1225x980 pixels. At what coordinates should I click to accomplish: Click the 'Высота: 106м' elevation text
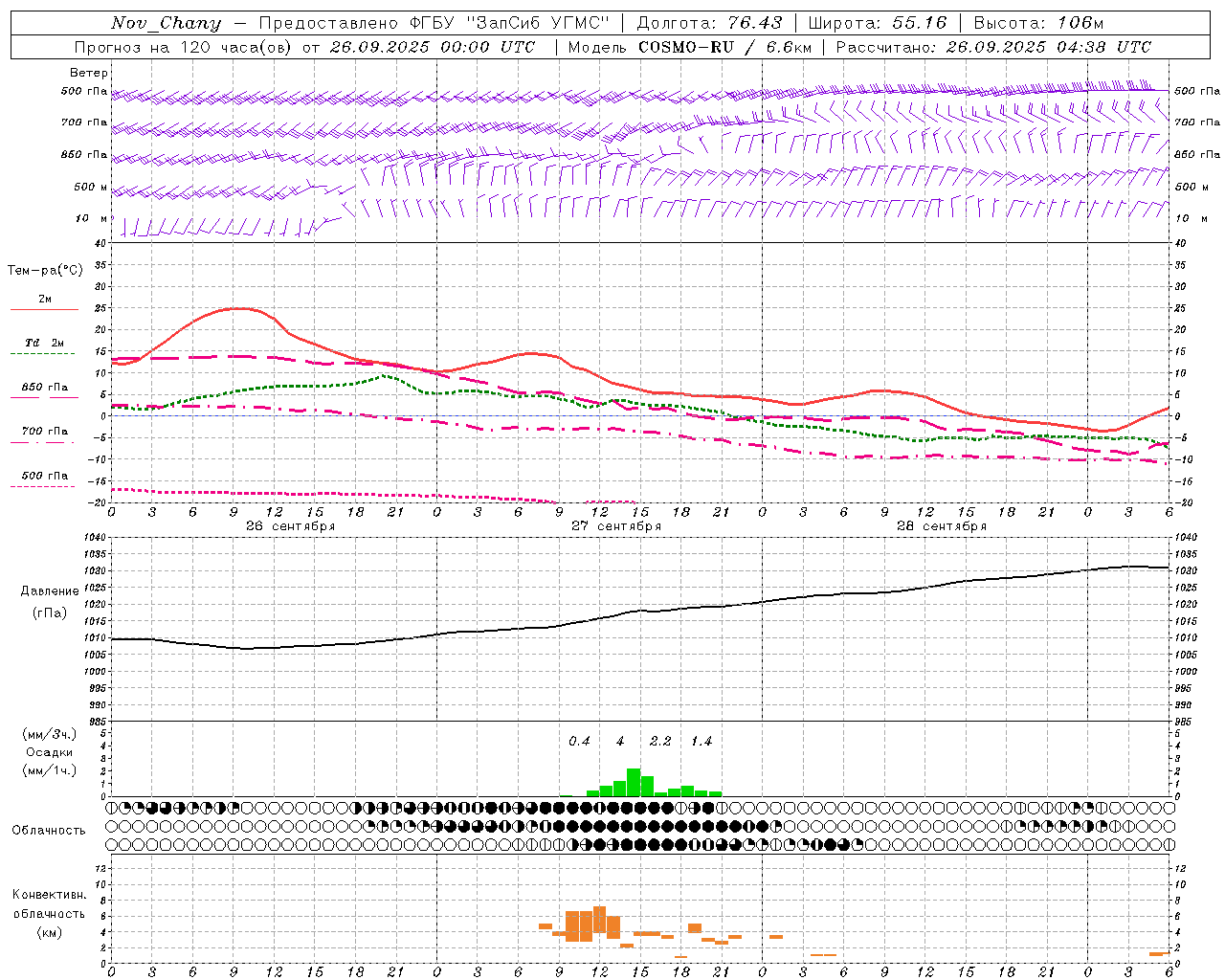point(1038,23)
